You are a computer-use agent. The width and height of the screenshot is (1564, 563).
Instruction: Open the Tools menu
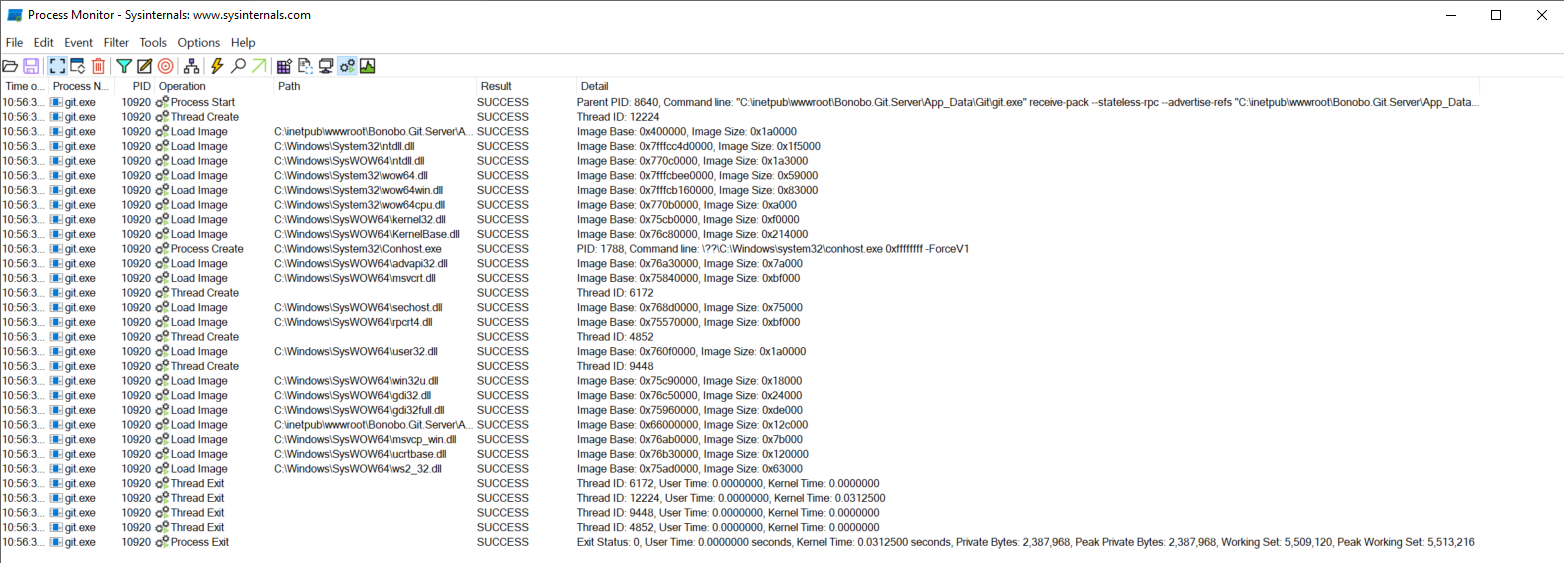[x=153, y=43]
